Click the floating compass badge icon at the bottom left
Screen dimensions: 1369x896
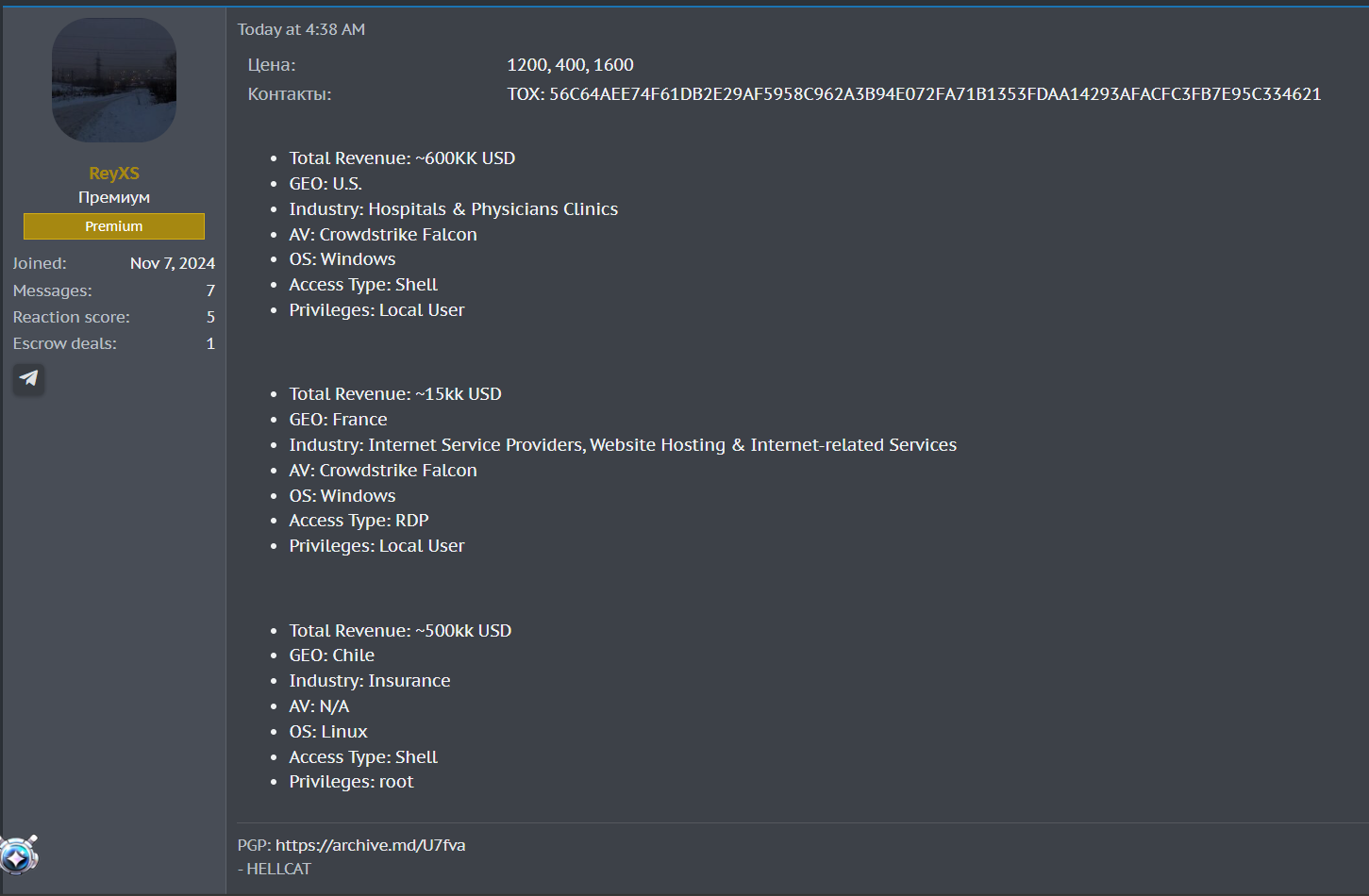click(19, 855)
